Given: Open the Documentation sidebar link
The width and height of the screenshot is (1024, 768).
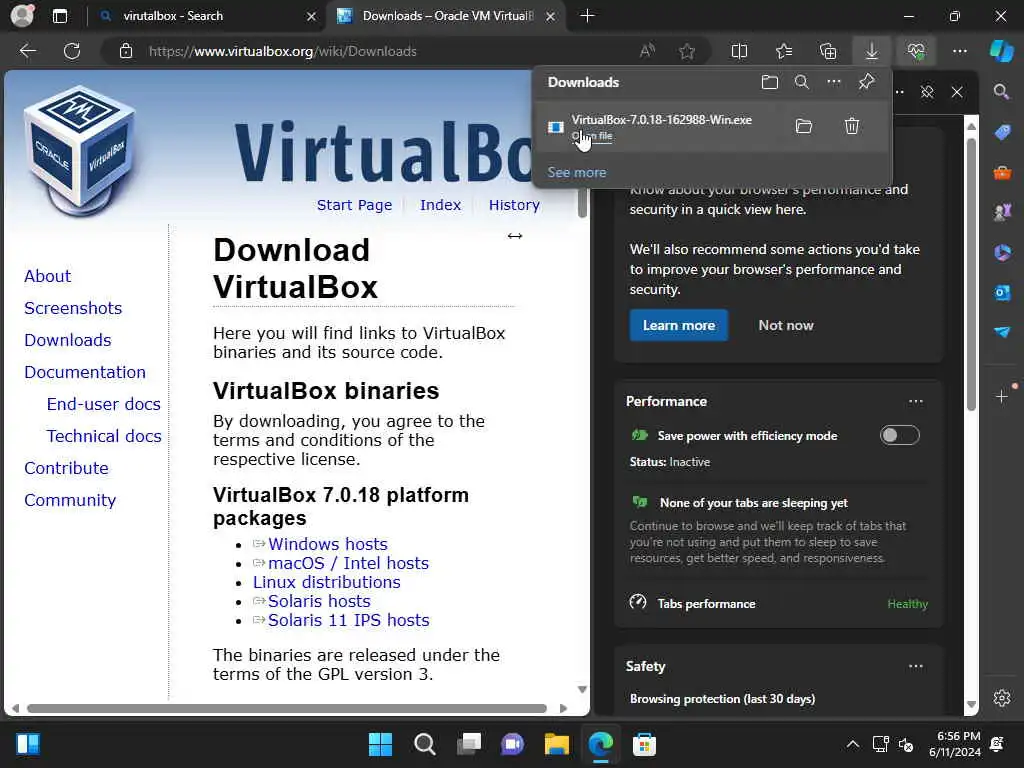Looking at the screenshot, I should click(x=85, y=372).
